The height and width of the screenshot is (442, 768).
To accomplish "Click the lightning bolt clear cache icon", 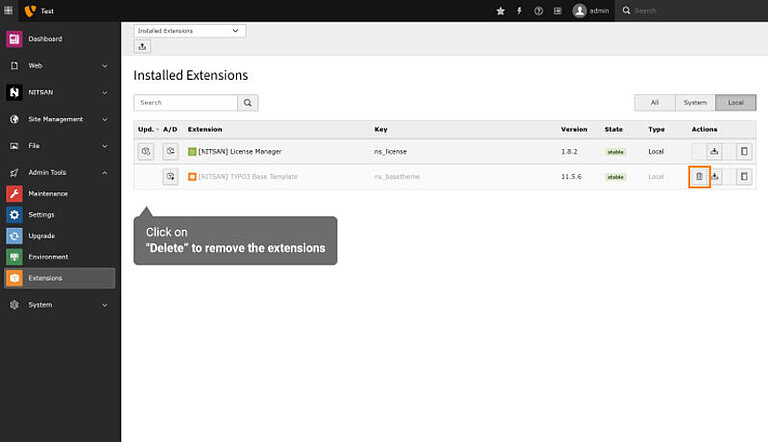I will 518,10.
